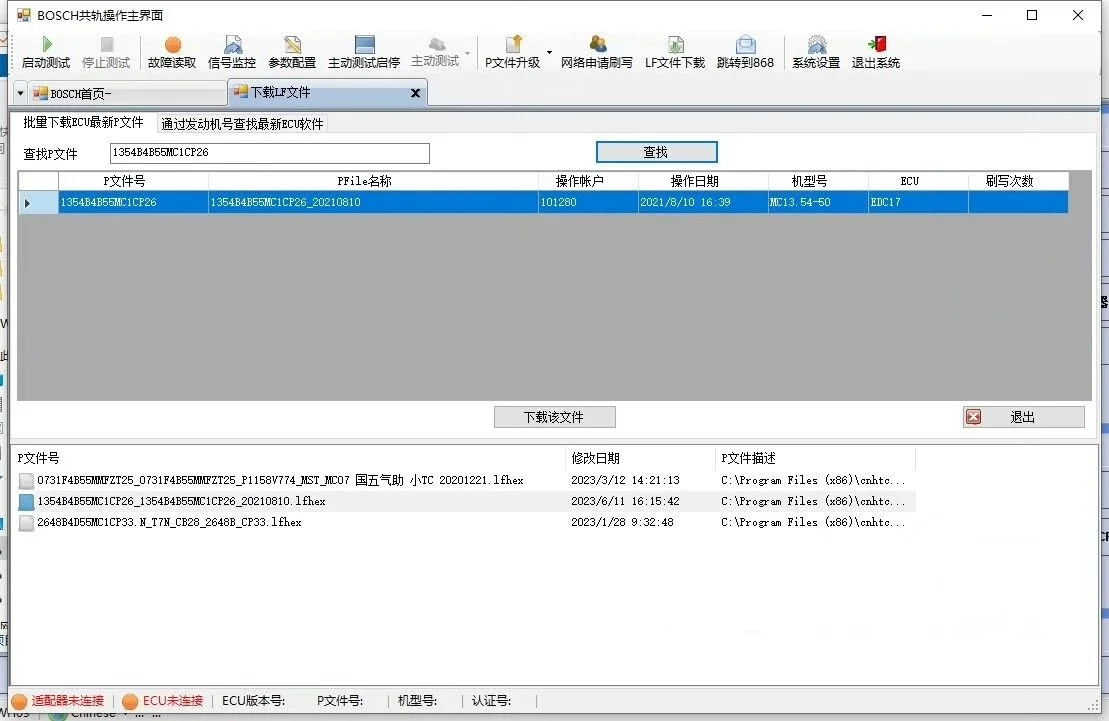The width and height of the screenshot is (1109, 721).
Task: Click the ECU未连接 status indicator
Action: coord(163,700)
